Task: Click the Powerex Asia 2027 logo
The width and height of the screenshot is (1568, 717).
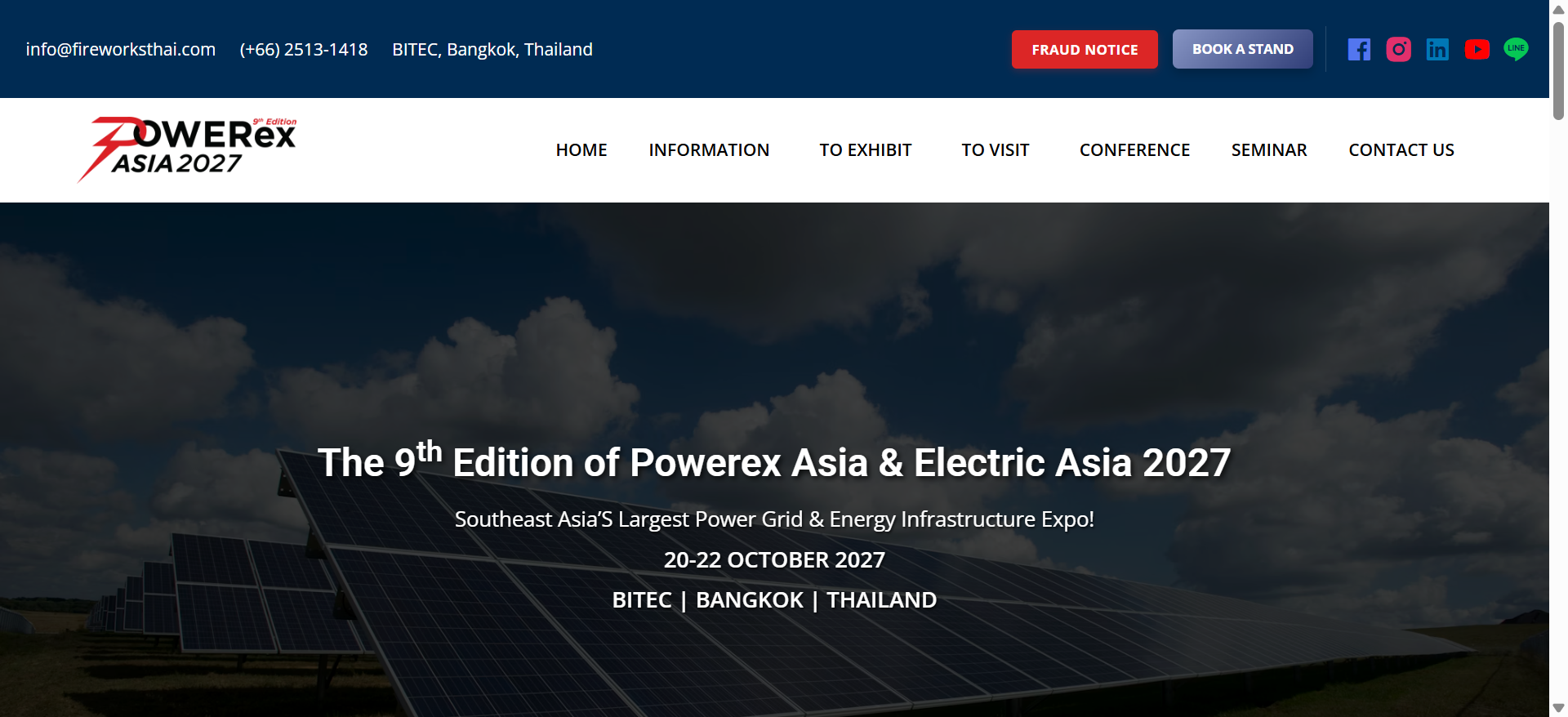Action: [187, 149]
